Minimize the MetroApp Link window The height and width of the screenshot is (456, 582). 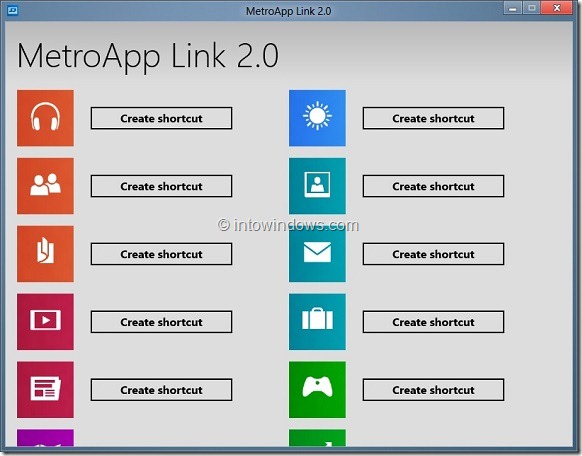point(513,8)
